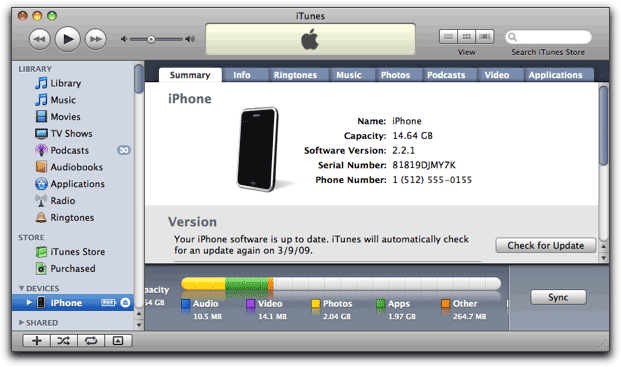Click the Next track fast-forward button
The height and width of the screenshot is (367, 621).
pyautogui.click(x=95, y=39)
